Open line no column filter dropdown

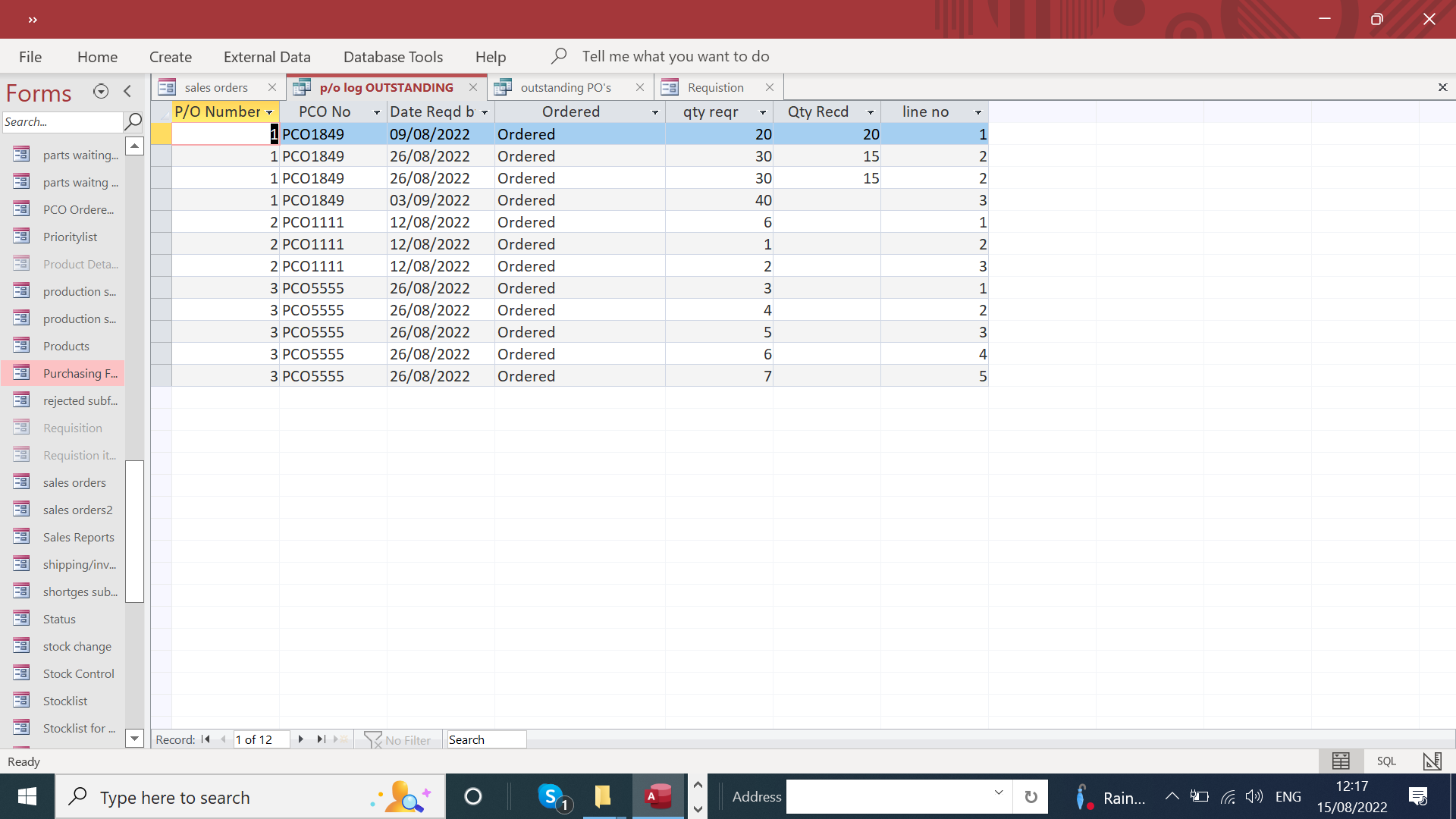(978, 112)
